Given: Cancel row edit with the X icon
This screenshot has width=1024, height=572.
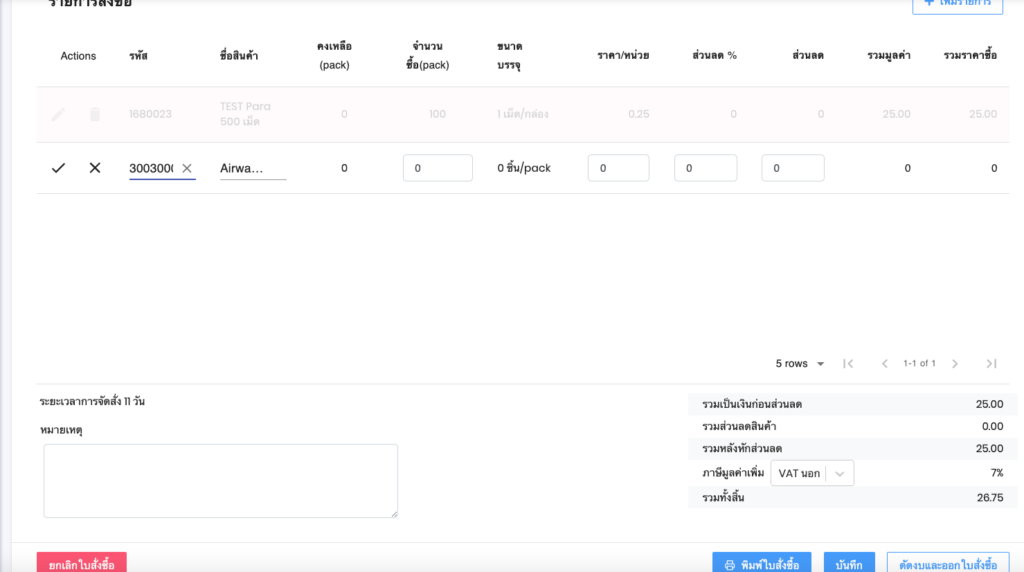Looking at the screenshot, I should click(x=95, y=168).
